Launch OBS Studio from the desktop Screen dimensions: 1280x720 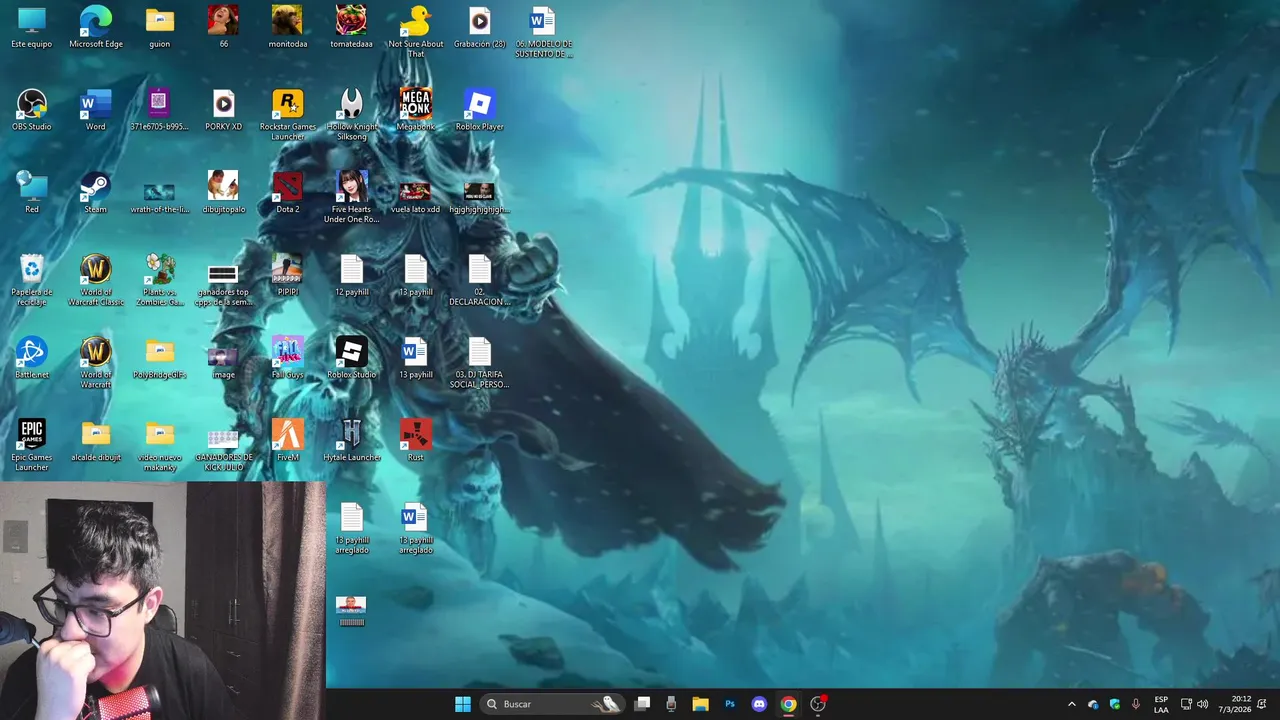point(32,110)
